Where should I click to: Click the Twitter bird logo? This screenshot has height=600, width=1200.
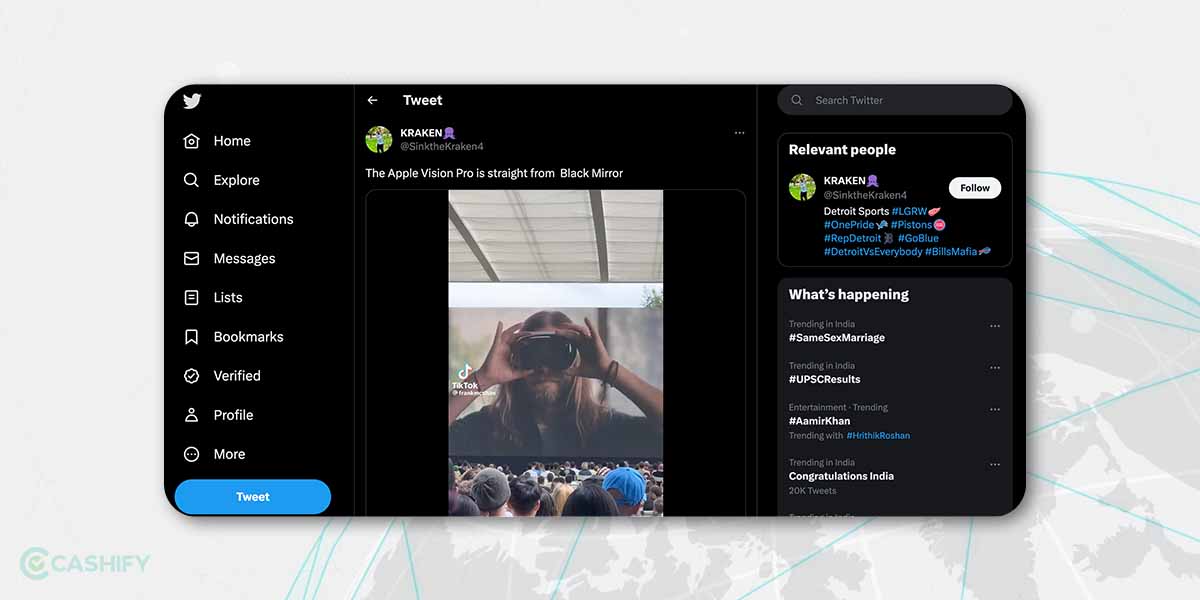pyautogui.click(x=192, y=101)
